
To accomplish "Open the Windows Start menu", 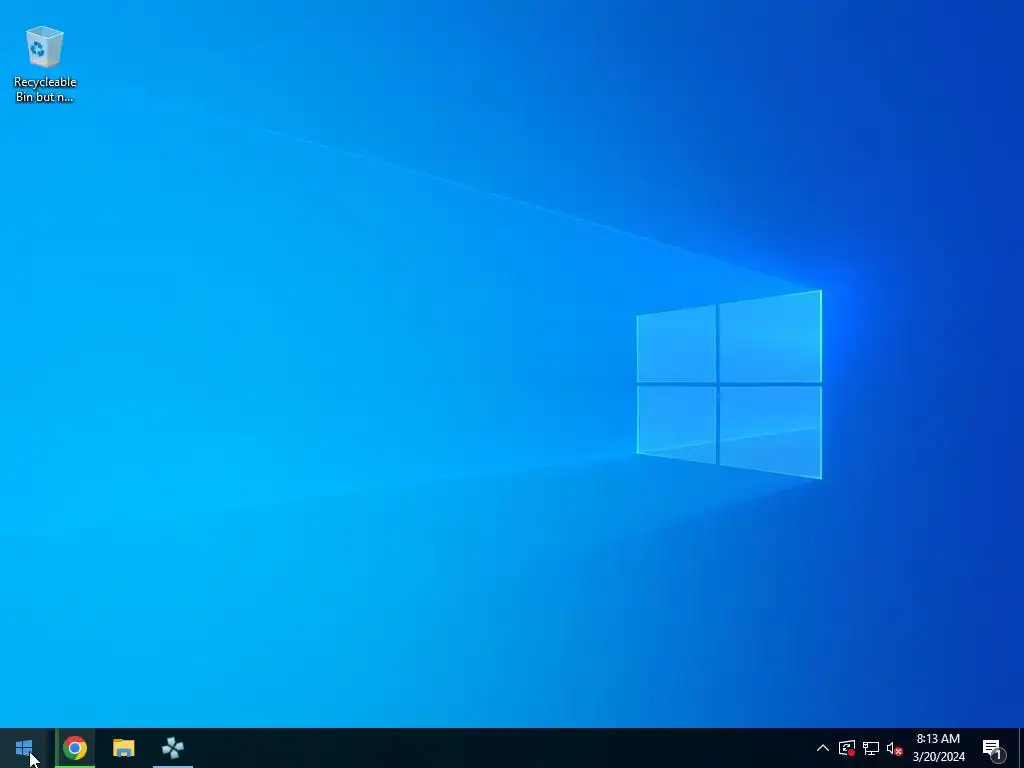I will pos(24,748).
